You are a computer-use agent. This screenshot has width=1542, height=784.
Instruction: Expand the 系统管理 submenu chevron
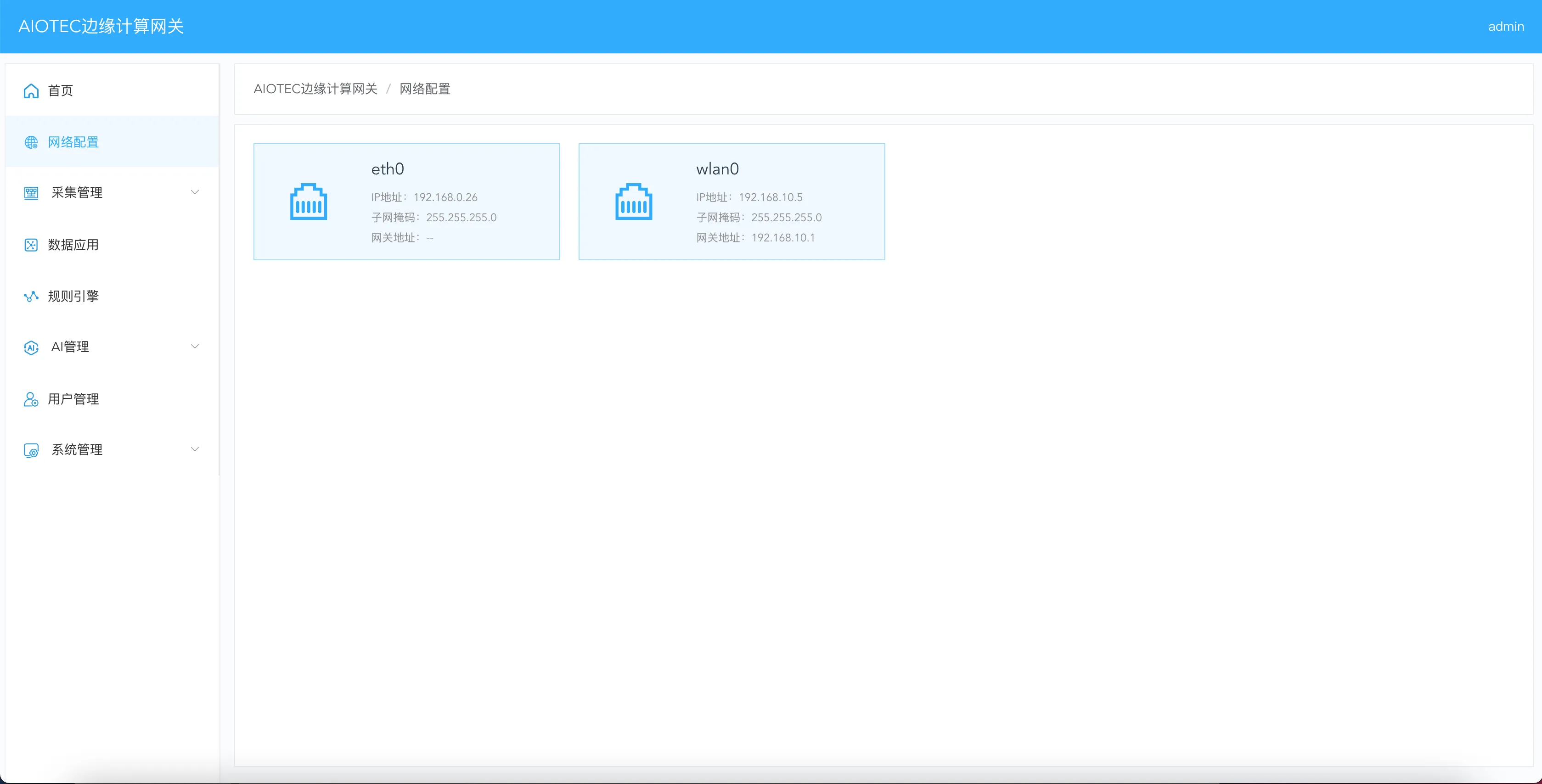pyautogui.click(x=195, y=449)
